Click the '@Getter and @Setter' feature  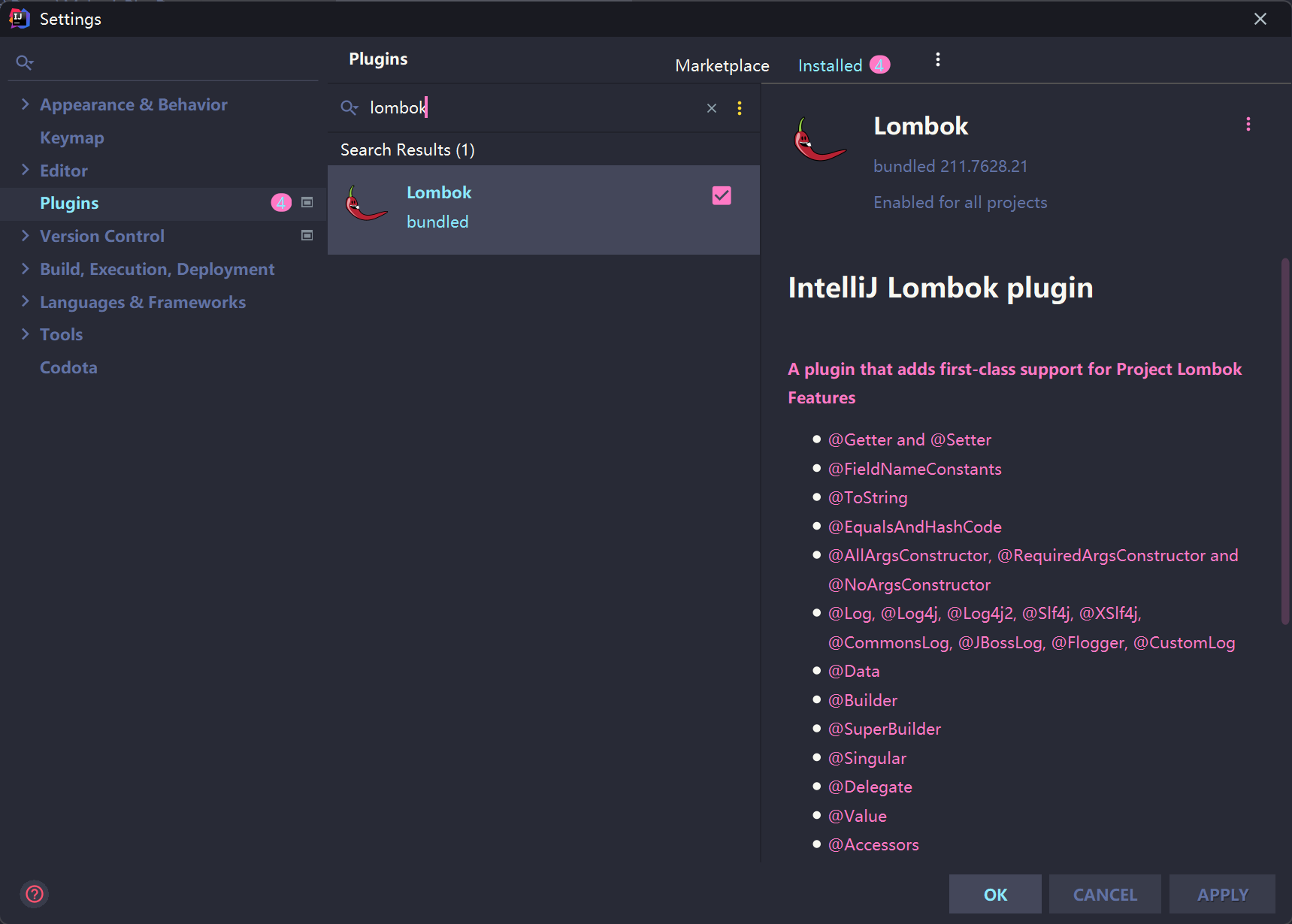pos(909,439)
